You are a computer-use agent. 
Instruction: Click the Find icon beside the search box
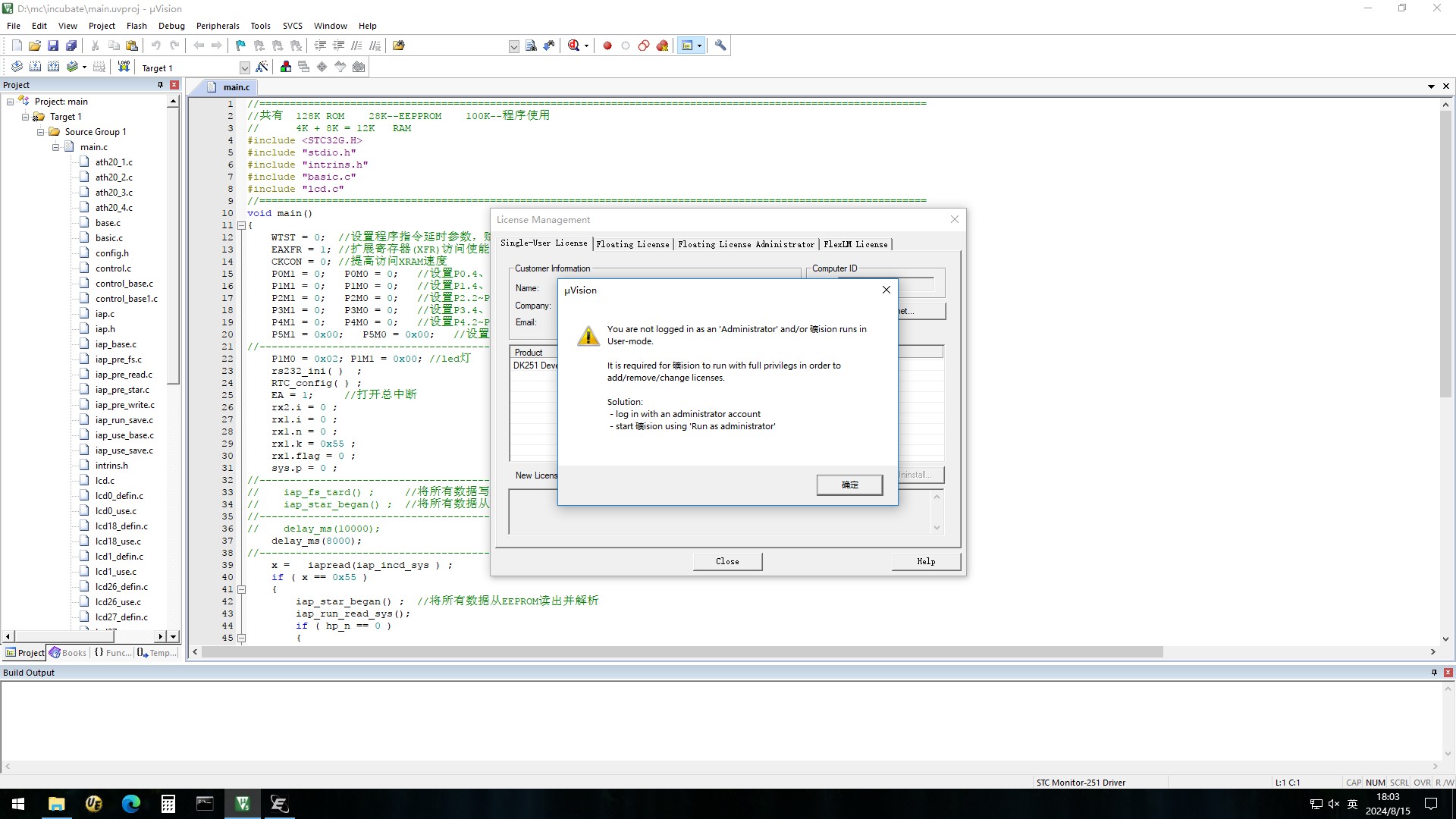[x=531, y=45]
